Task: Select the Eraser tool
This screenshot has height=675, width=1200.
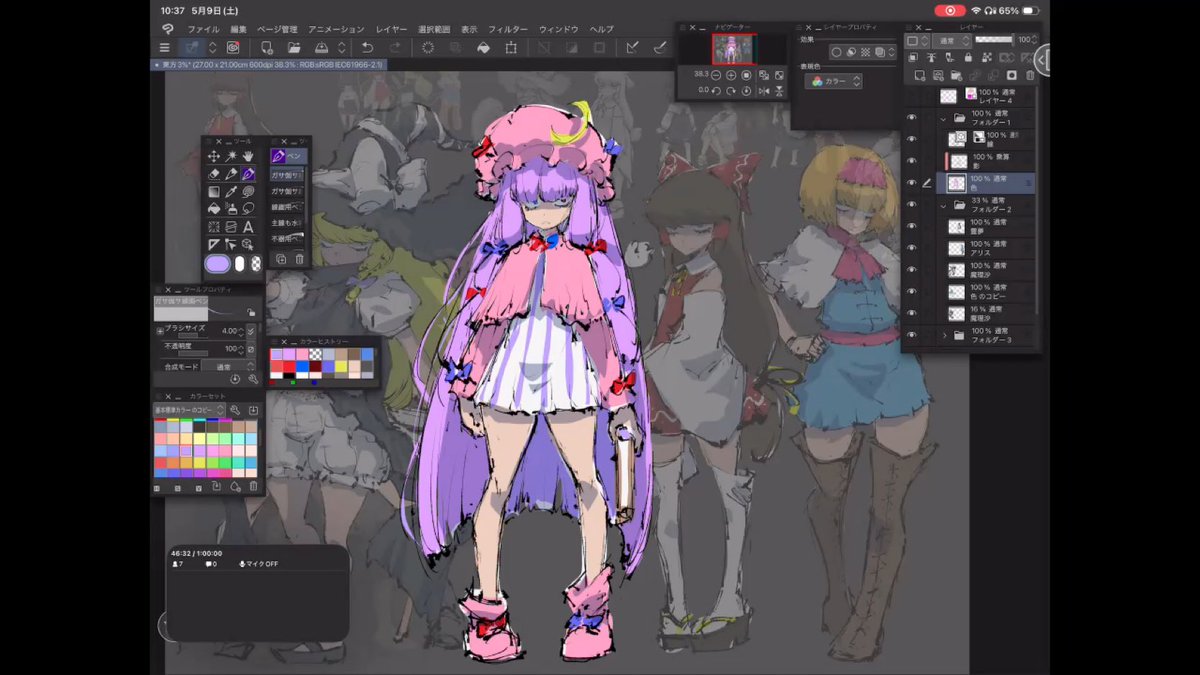Action: pos(214,174)
